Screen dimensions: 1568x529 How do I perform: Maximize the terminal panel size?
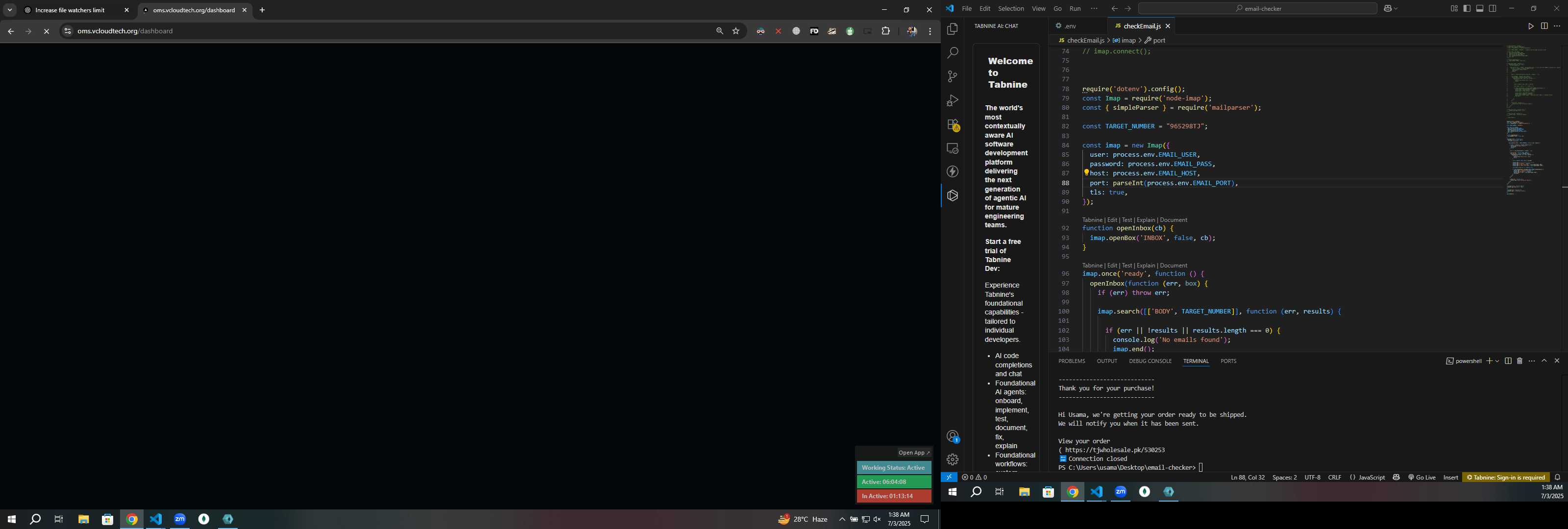(x=1543, y=361)
